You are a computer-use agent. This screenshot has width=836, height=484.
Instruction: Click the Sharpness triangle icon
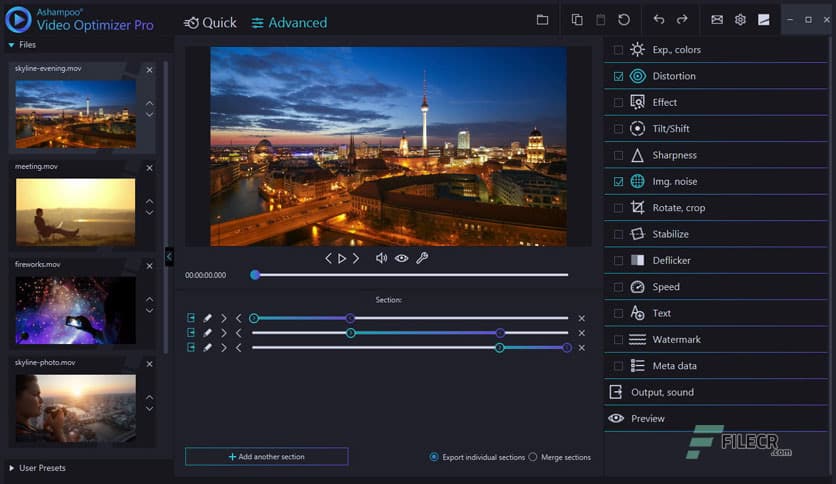637,155
